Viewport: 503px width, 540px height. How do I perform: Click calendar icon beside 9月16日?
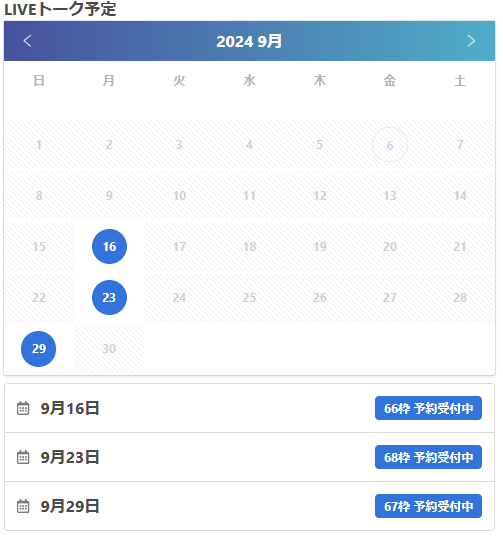23,408
